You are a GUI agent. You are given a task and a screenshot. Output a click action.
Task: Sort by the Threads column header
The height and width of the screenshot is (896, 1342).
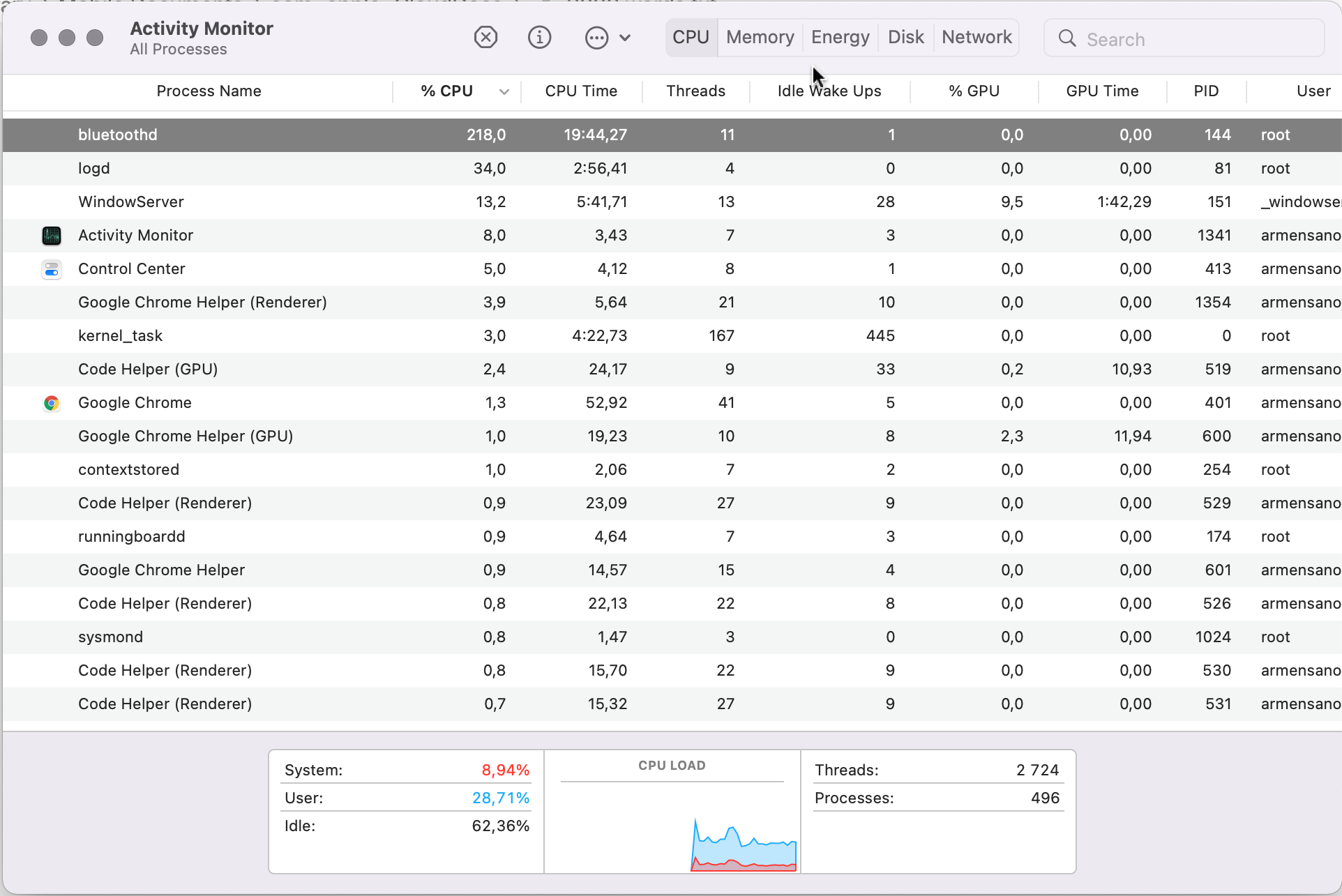(695, 91)
